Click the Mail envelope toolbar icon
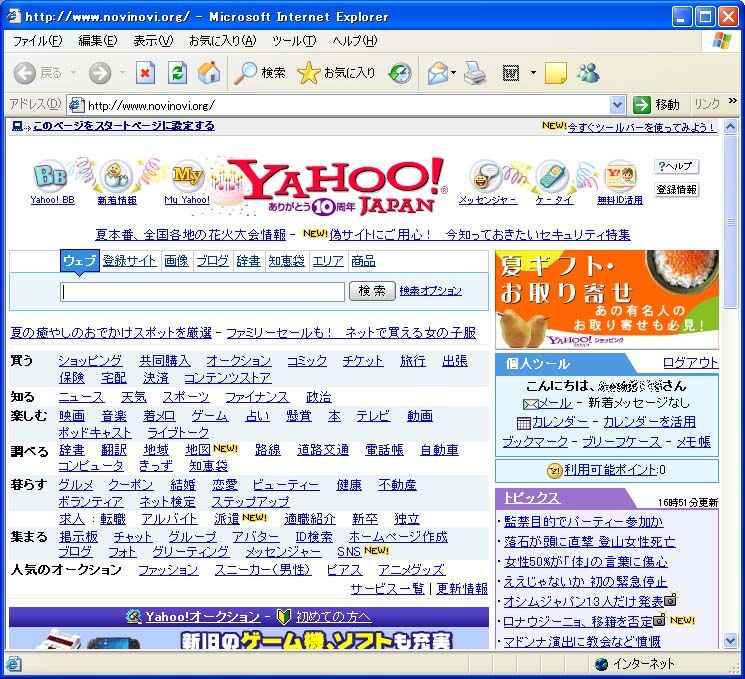 [x=438, y=73]
